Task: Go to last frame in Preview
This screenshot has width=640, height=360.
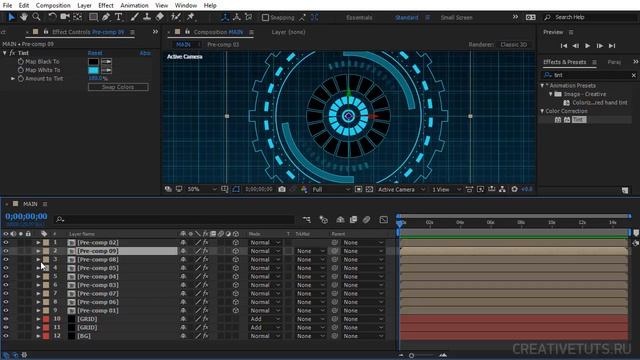Action: point(612,46)
